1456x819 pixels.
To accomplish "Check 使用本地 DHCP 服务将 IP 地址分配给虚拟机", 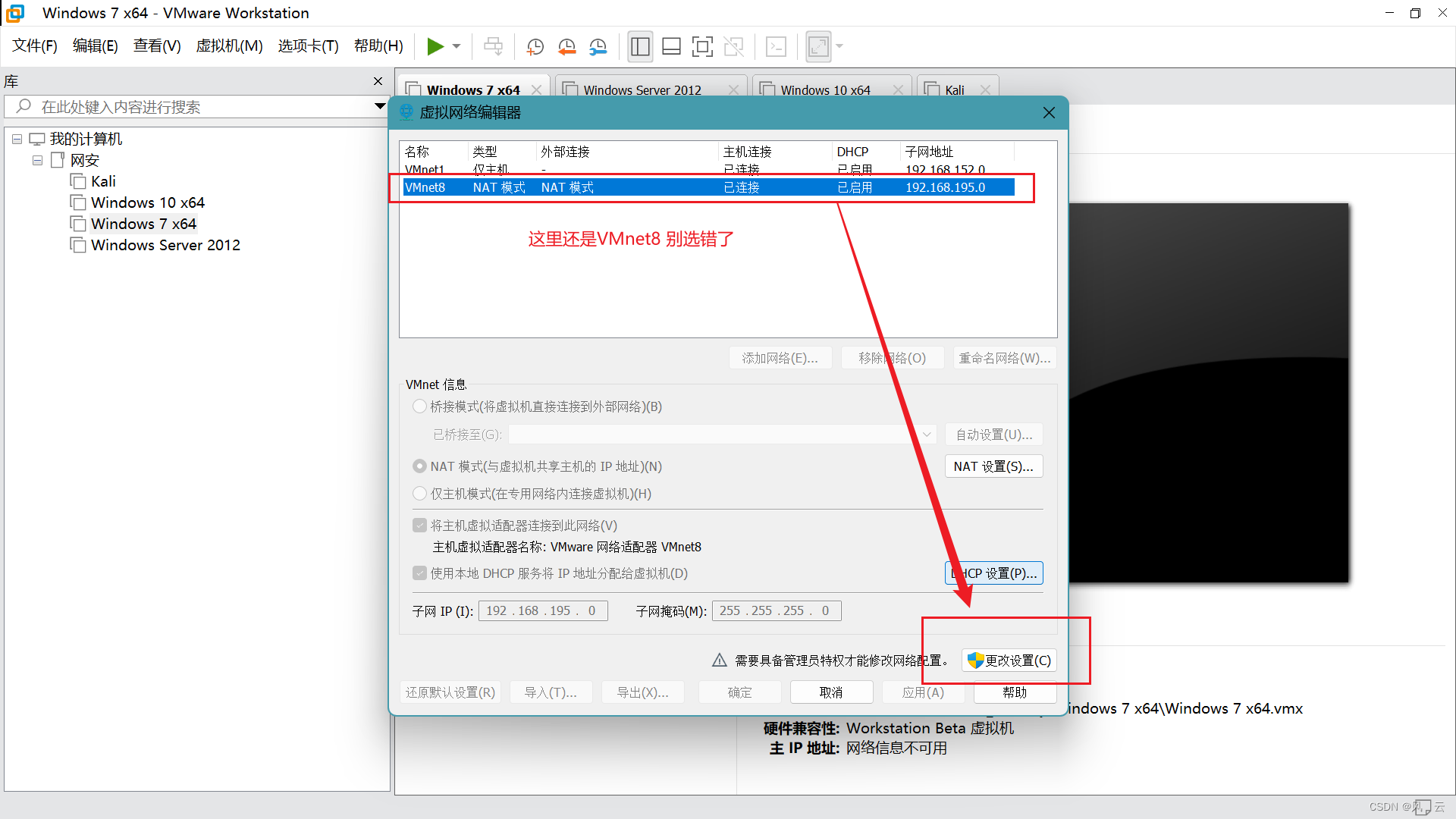I will pos(420,573).
